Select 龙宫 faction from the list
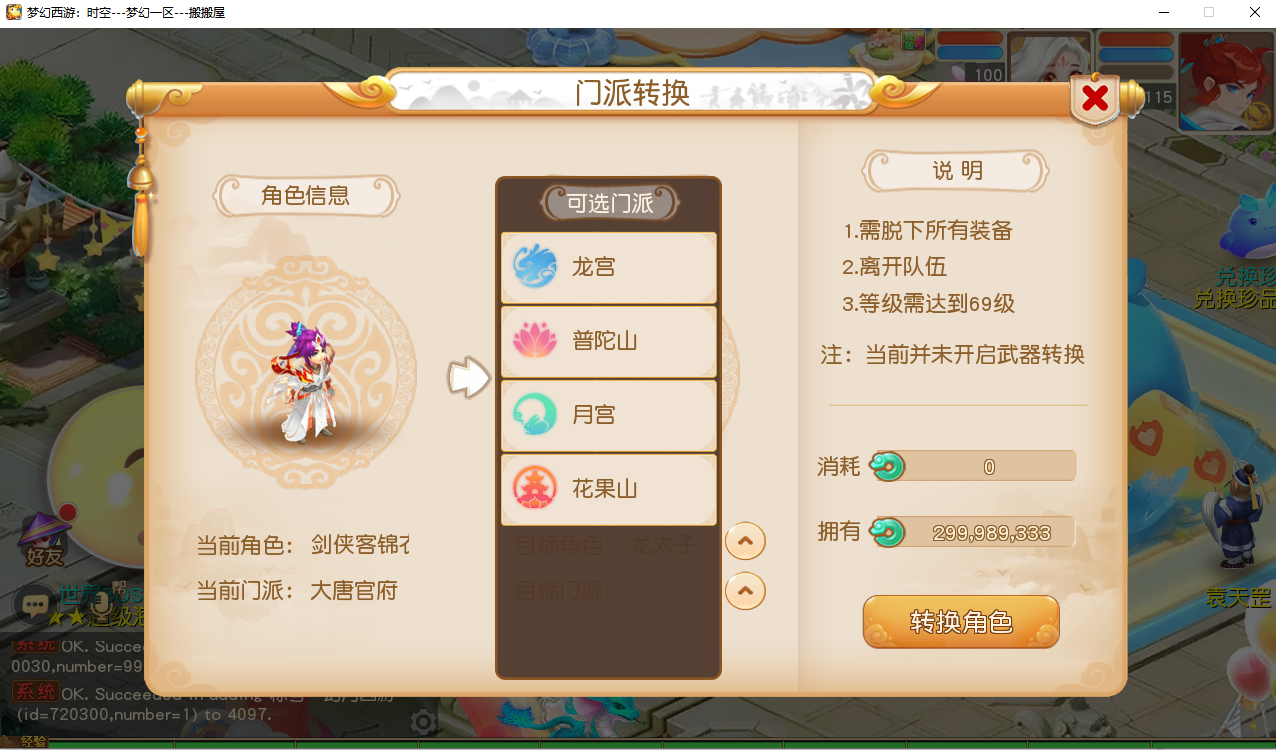This screenshot has width=1276, height=750. (x=609, y=267)
